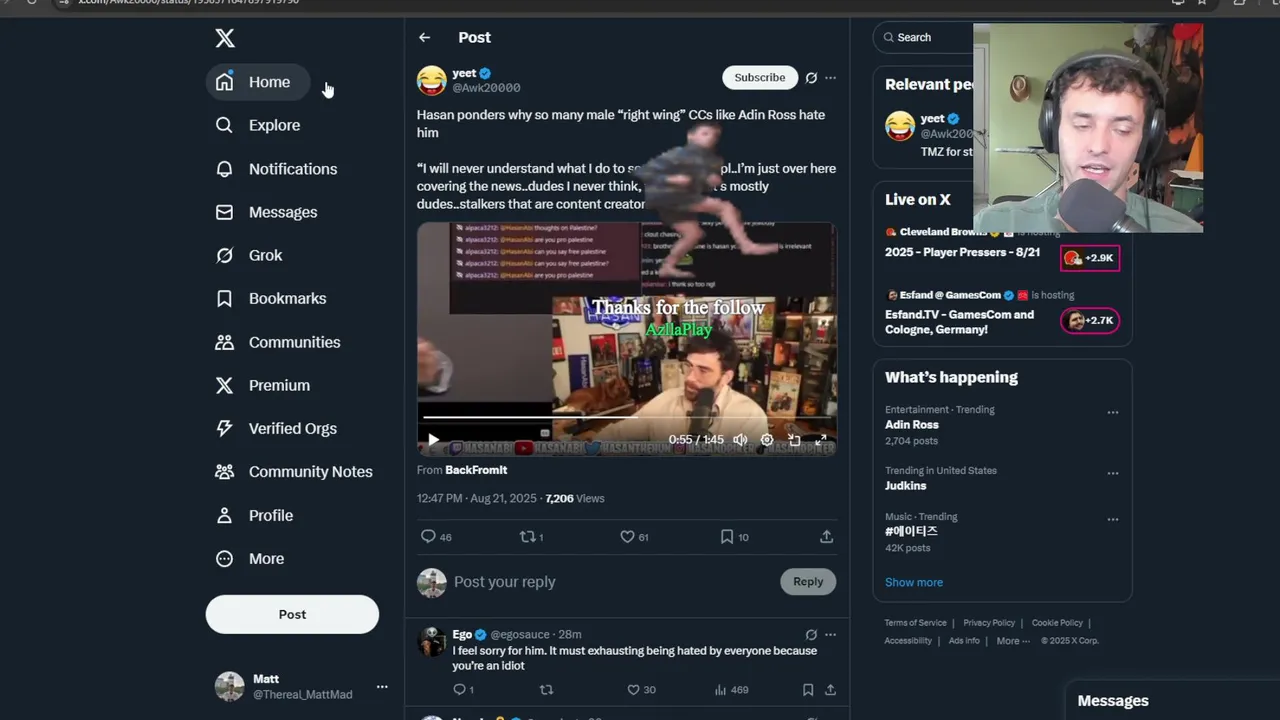Open the Privacy Policy footer link
Image resolution: width=1280 pixels, height=720 pixels.
(989, 623)
